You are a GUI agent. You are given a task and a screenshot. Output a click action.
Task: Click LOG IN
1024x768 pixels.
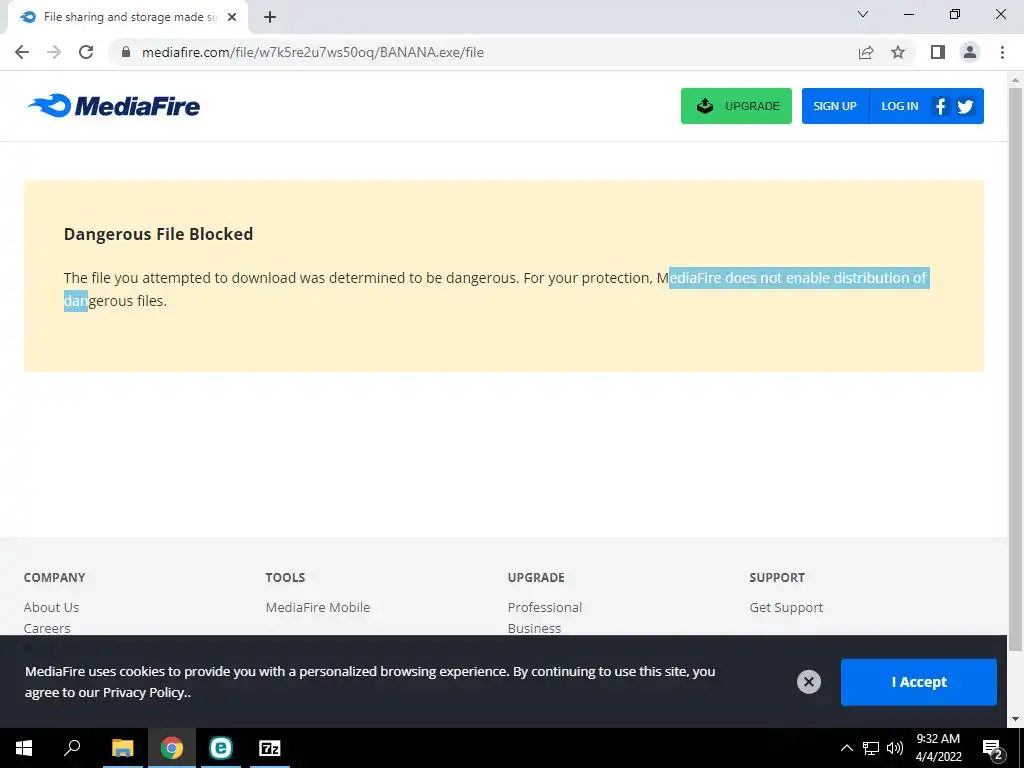pyautogui.click(x=899, y=106)
